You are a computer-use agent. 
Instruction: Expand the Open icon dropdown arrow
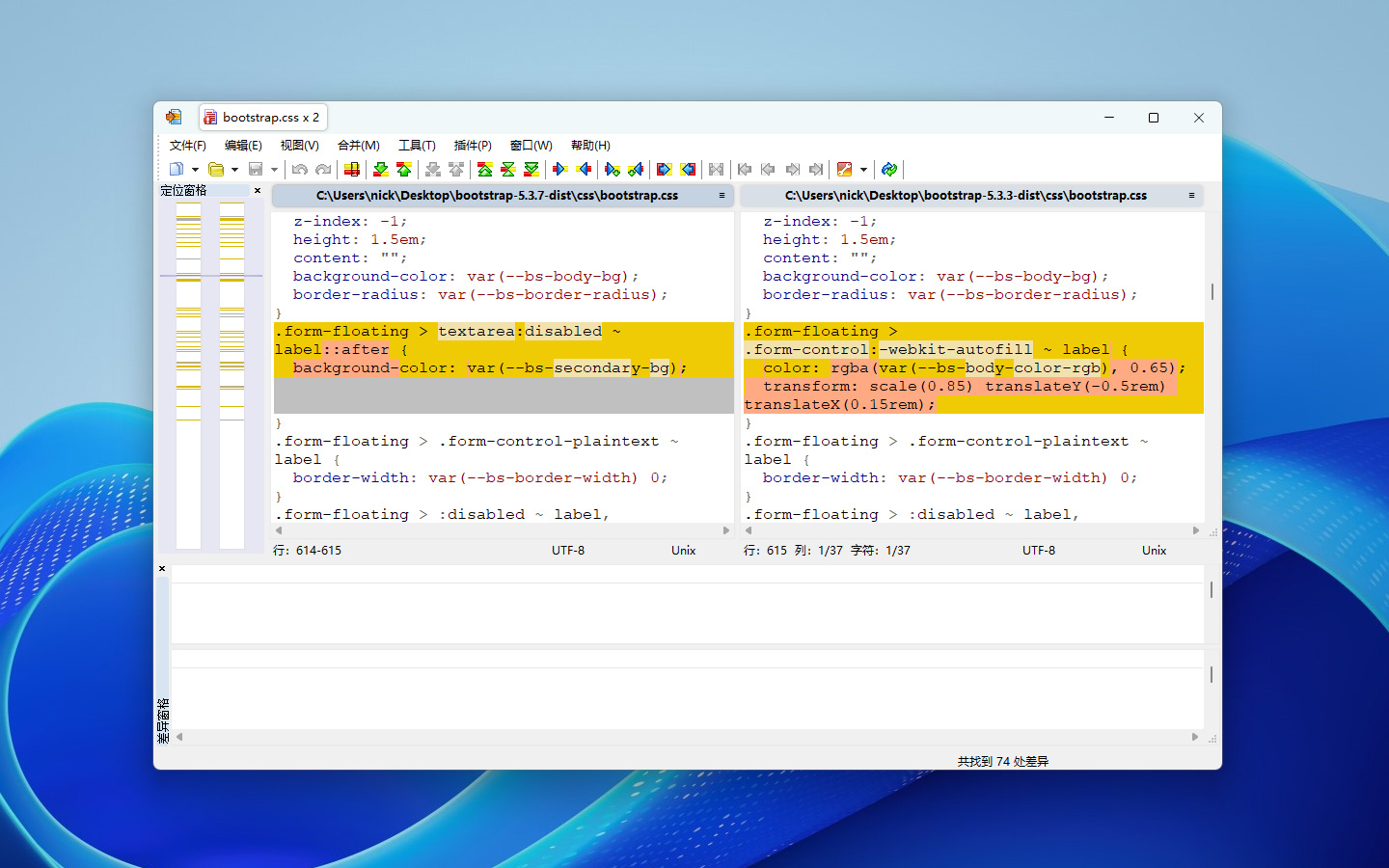tap(234, 170)
